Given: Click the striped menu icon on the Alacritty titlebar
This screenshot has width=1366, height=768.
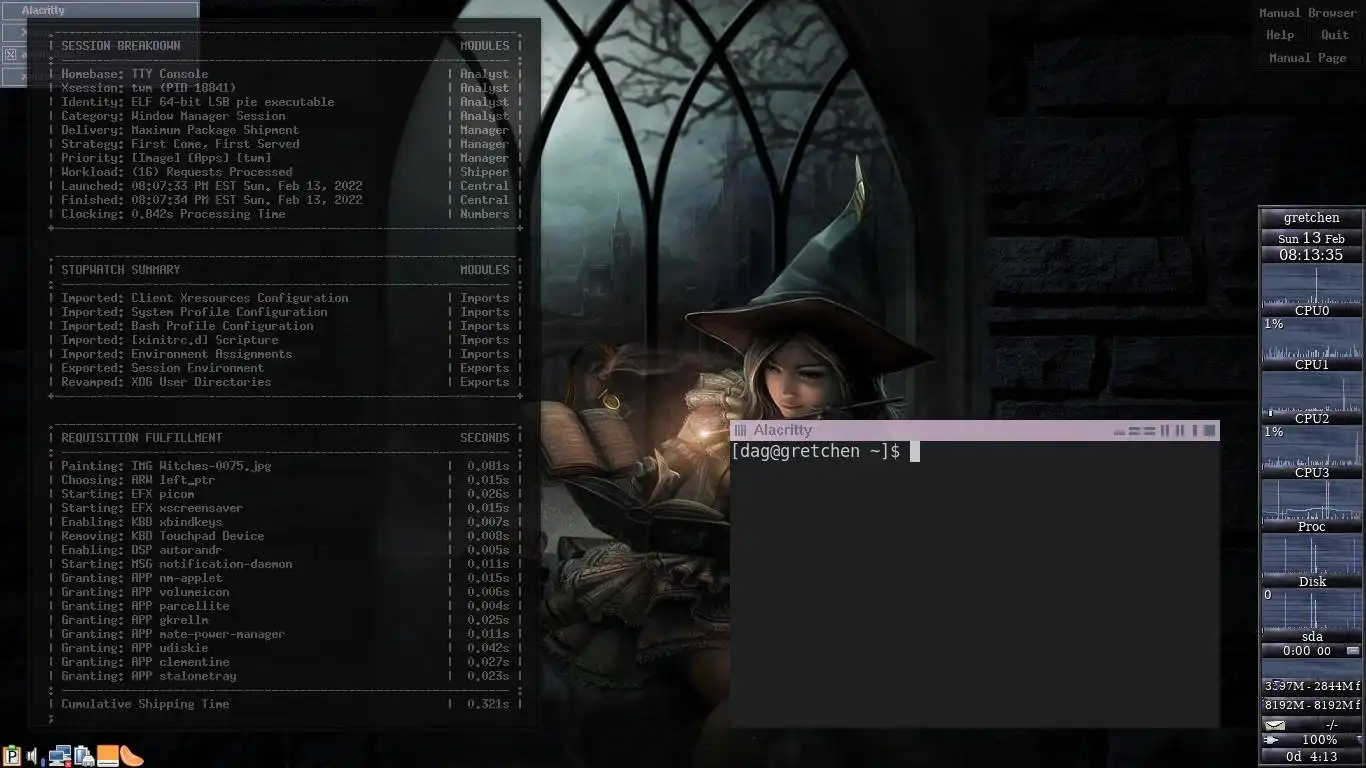Looking at the screenshot, I should coord(740,430).
